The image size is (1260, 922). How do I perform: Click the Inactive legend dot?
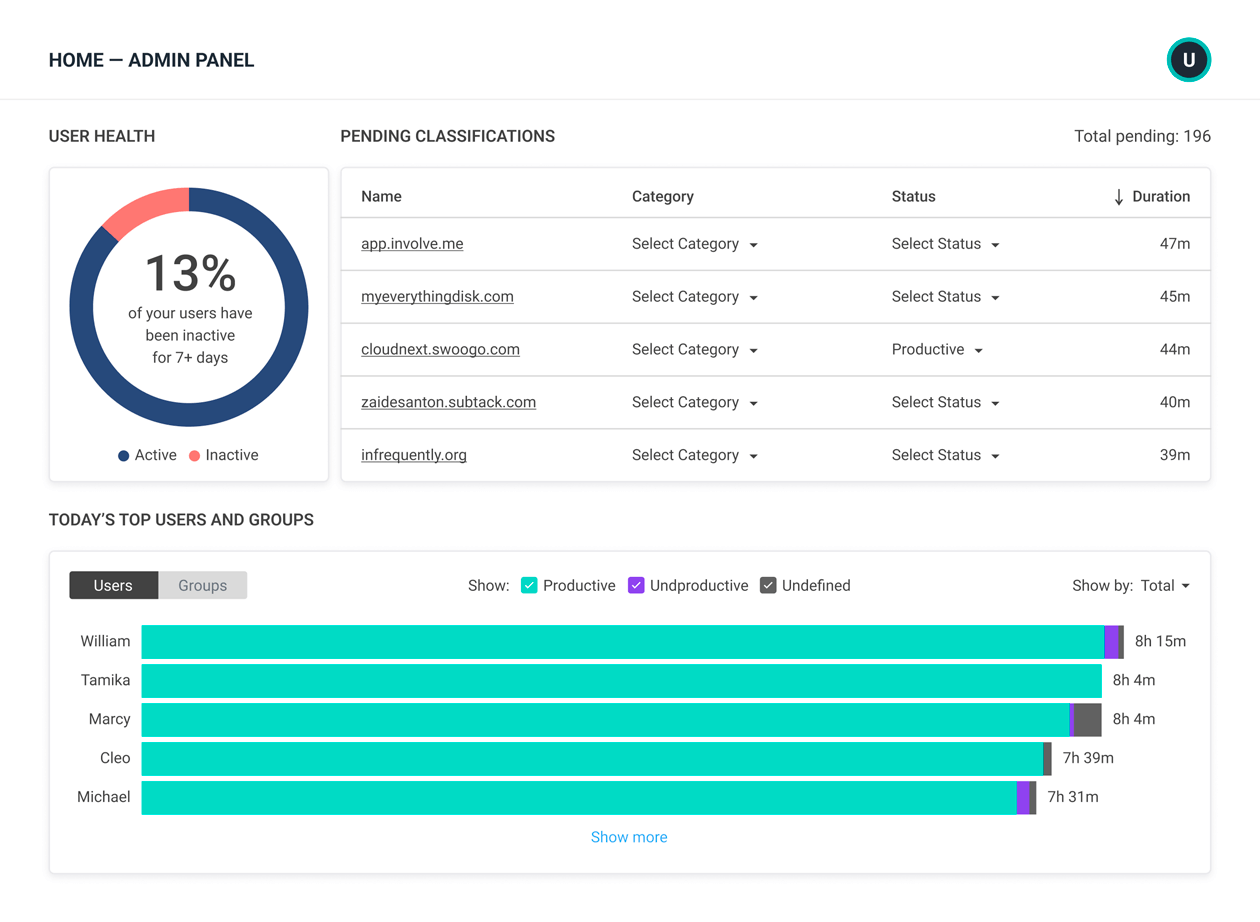pos(195,456)
